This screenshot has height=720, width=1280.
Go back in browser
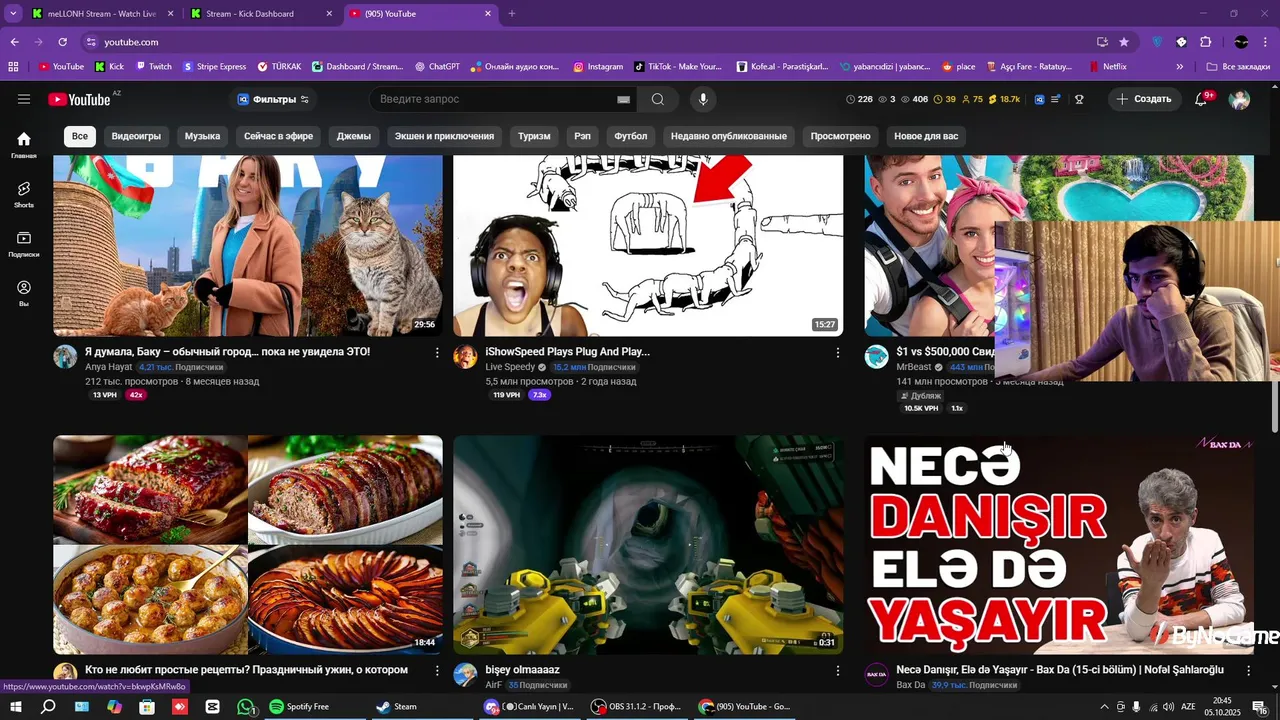tap(14, 42)
